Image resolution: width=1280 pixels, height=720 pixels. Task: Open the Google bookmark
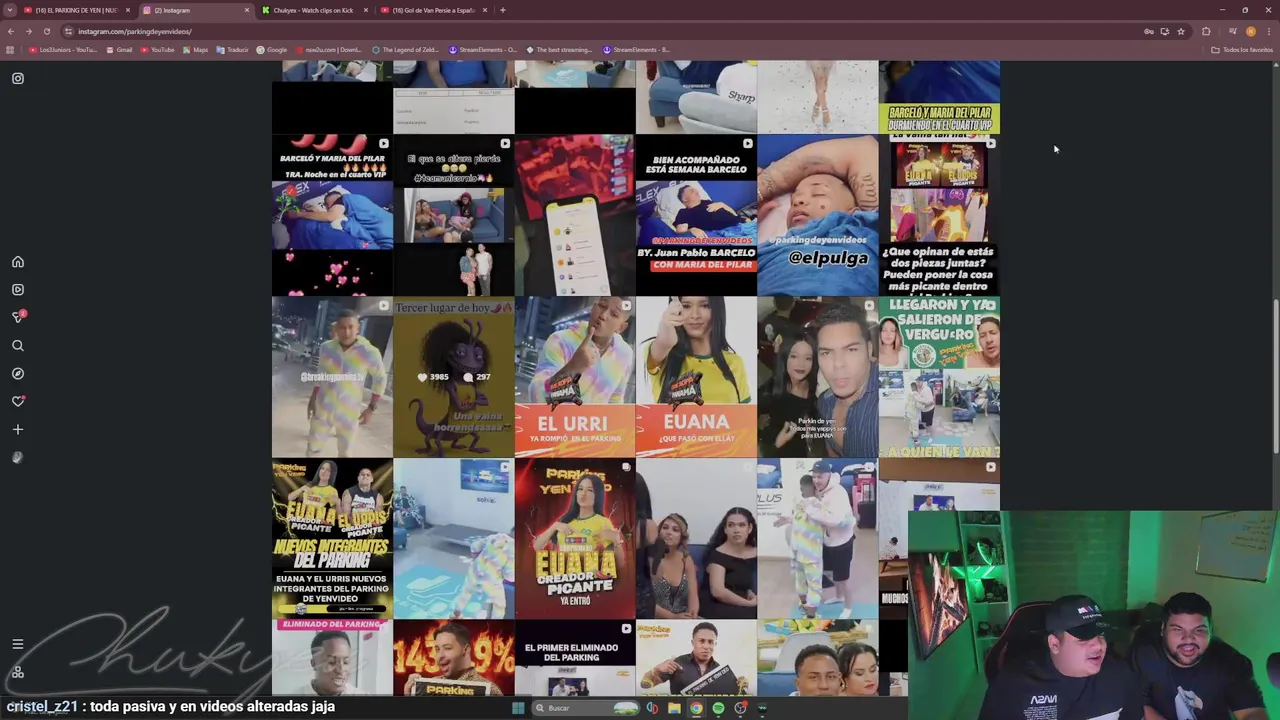coord(272,50)
